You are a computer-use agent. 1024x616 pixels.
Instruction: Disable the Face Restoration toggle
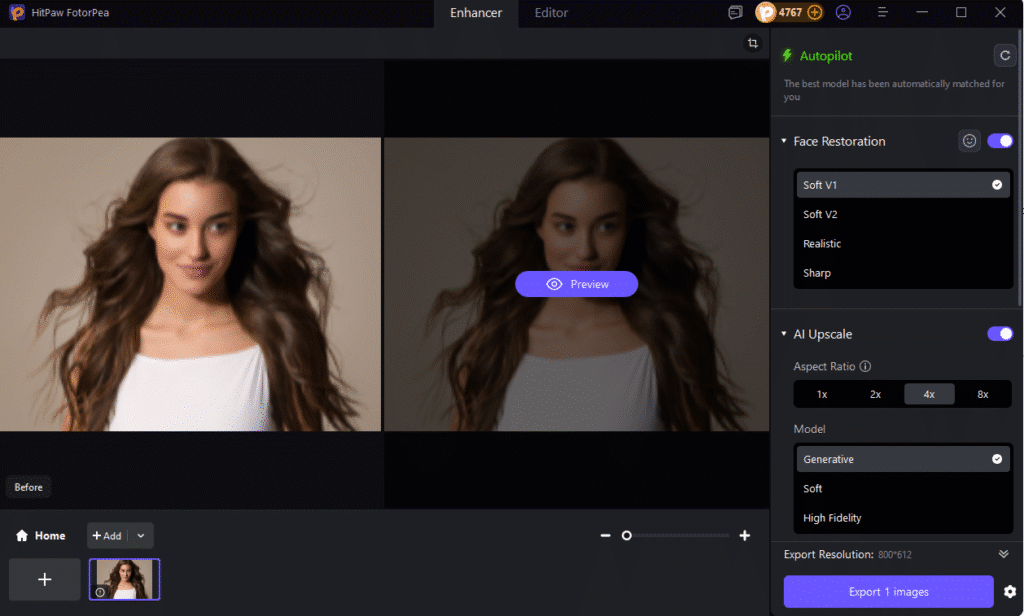click(1000, 141)
